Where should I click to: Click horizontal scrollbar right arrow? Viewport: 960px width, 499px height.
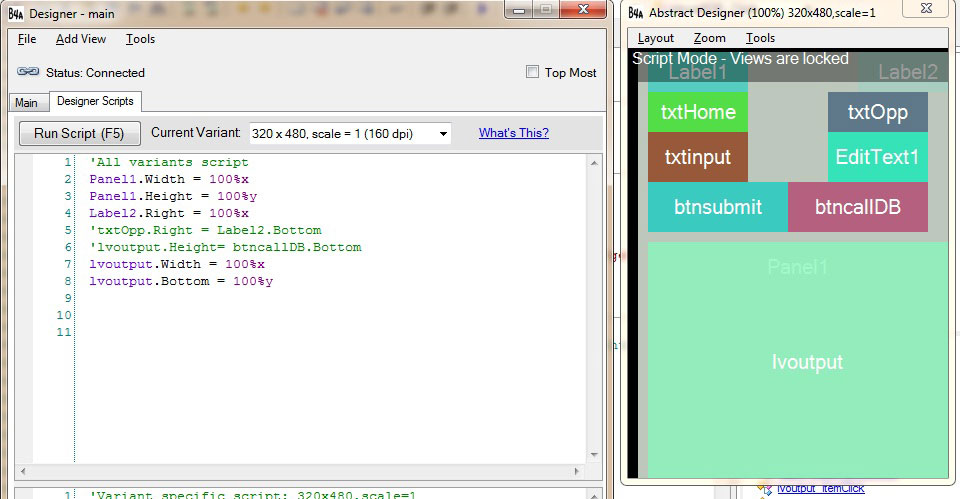(x=576, y=471)
